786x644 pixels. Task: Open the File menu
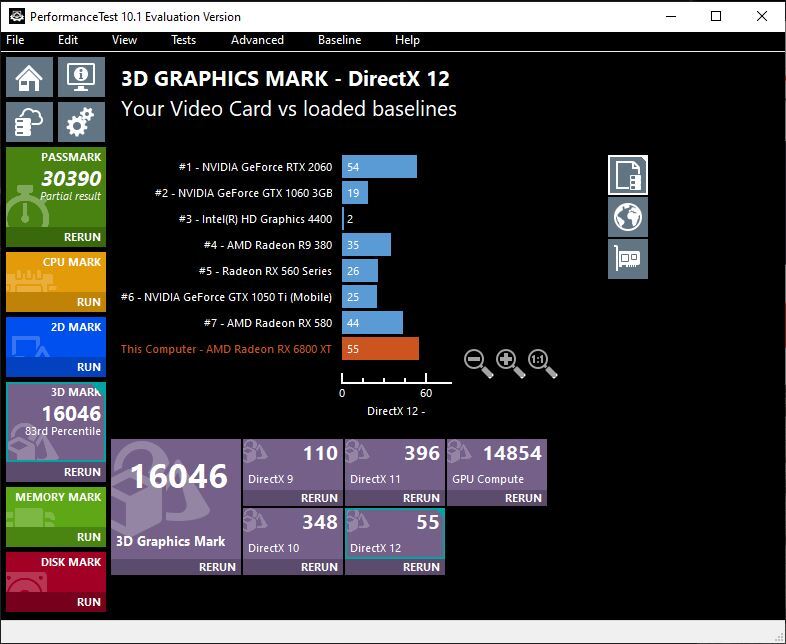coord(15,40)
